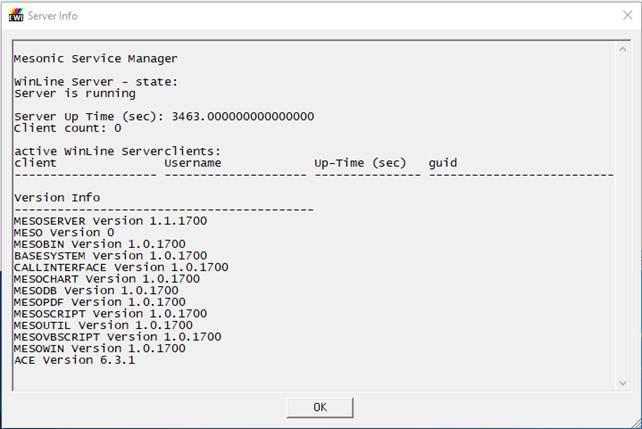Click the Username column header
The width and height of the screenshot is (642, 429).
[193, 162]
